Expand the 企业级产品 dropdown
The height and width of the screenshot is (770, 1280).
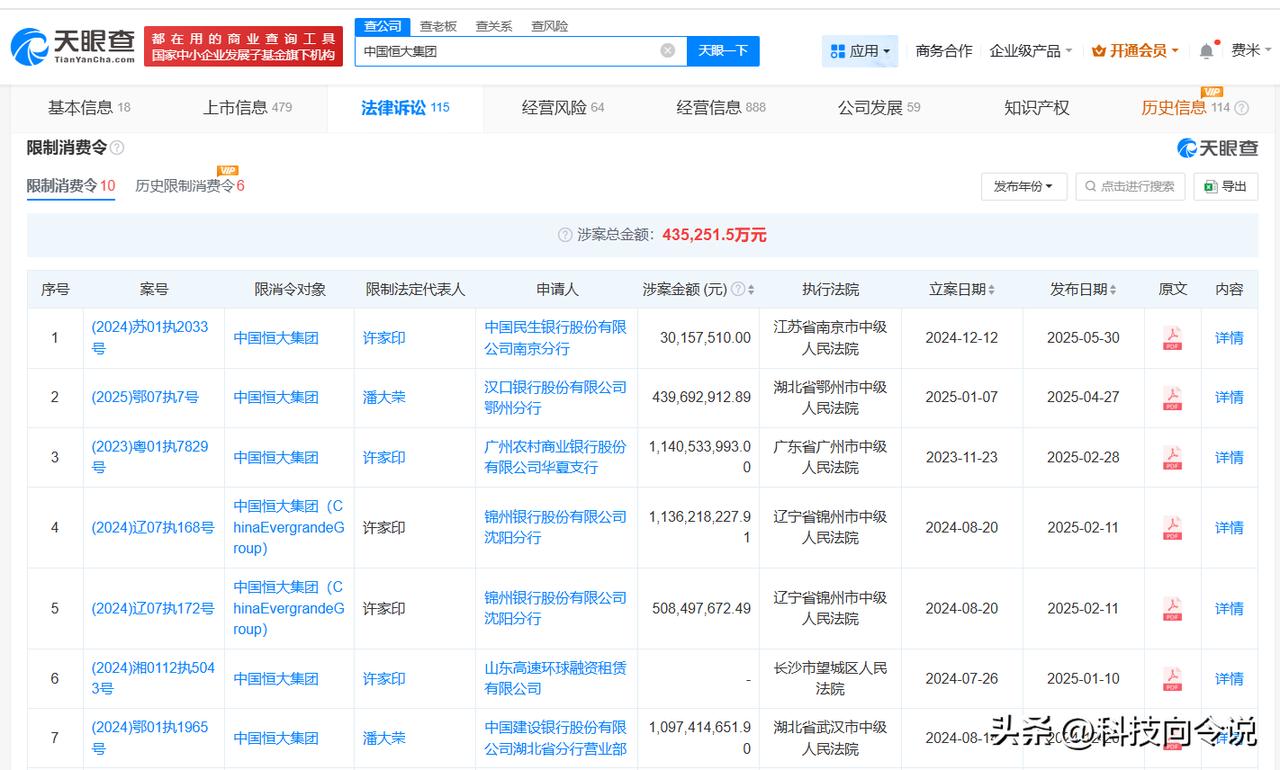coord(1031,51)
